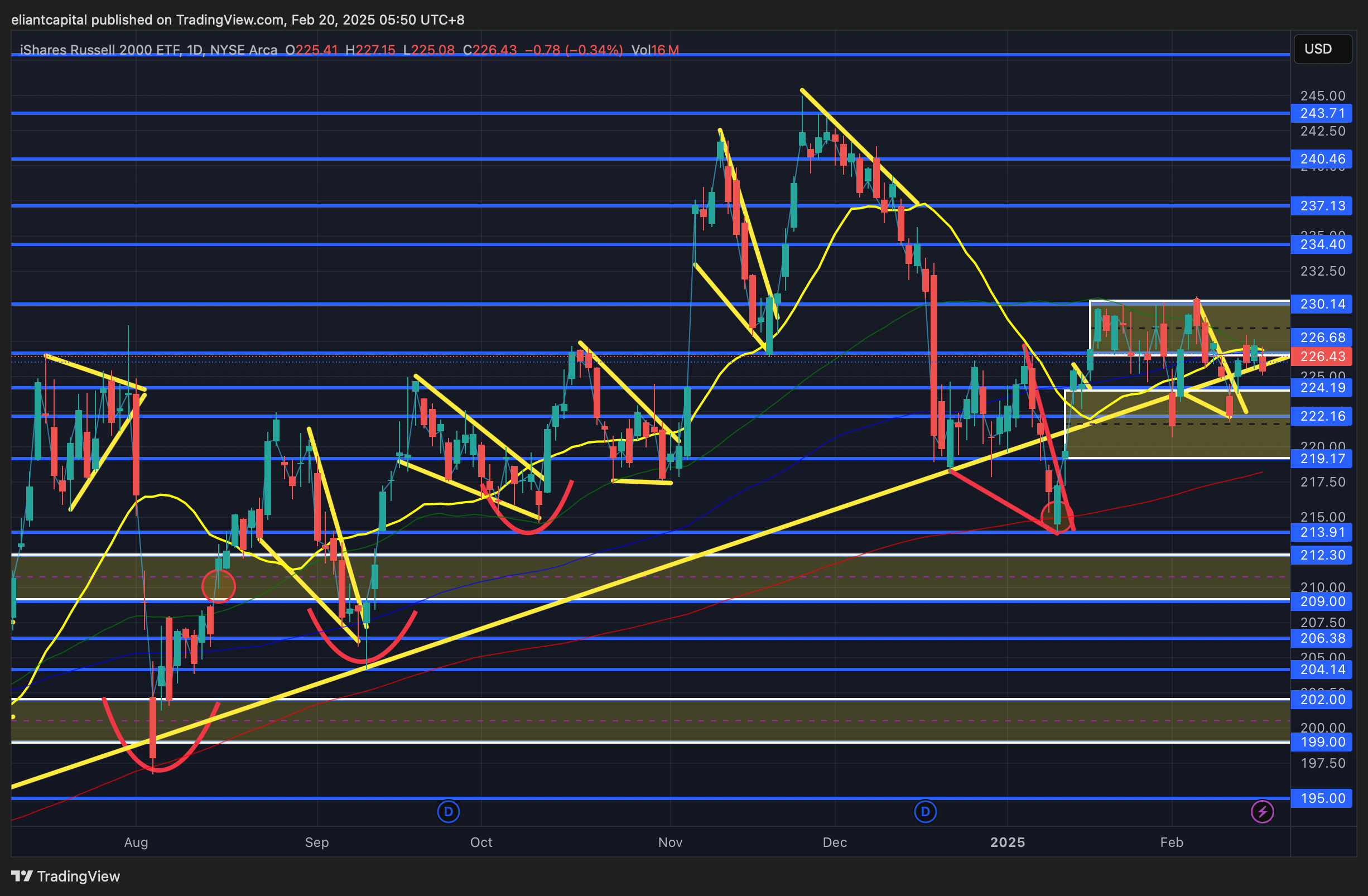Select the 212.30 price level label
Screen dimensions: 1368x896
coord(1322,555)
